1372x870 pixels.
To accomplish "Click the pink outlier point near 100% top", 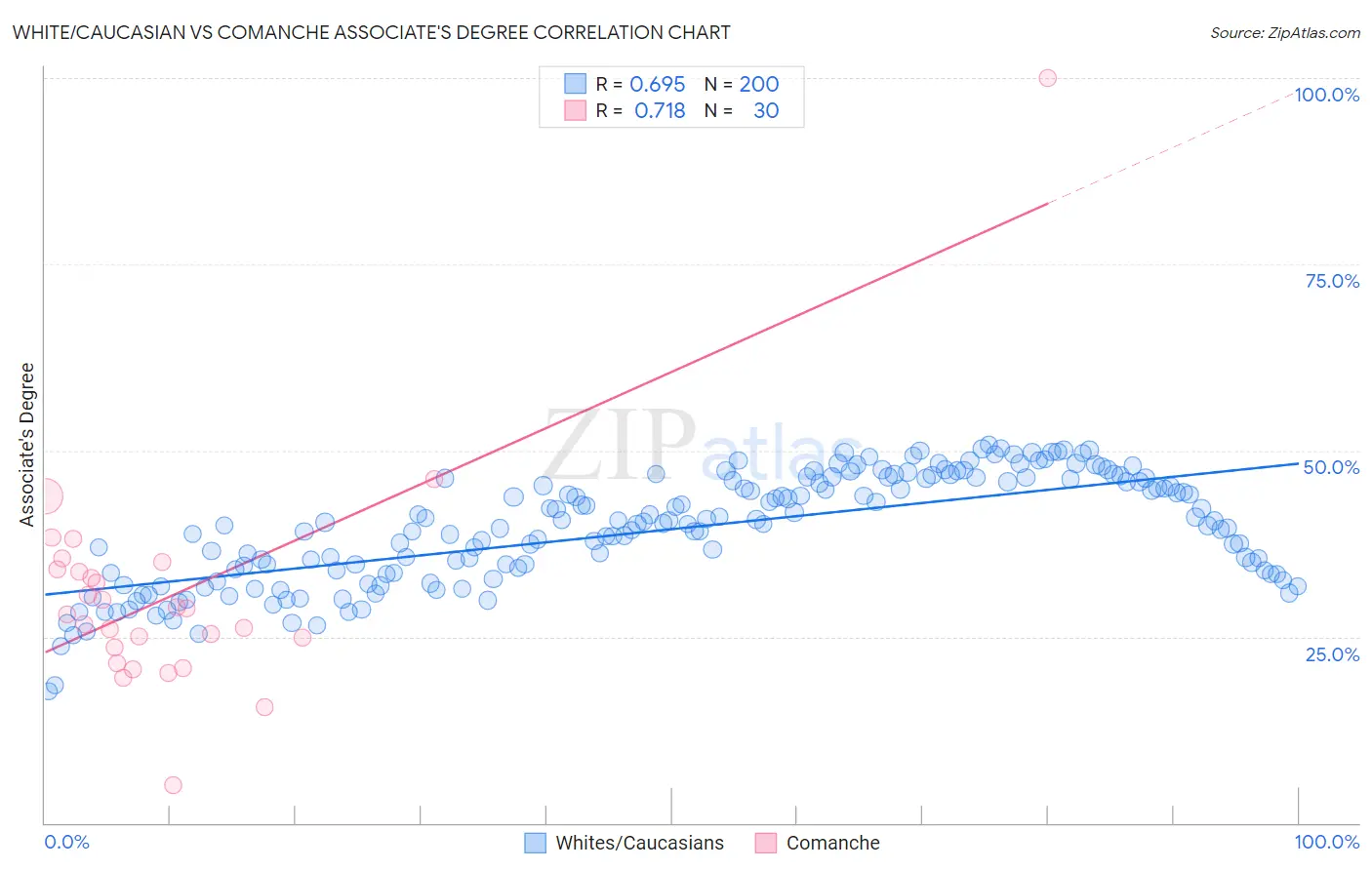I will coord(1047,78).
